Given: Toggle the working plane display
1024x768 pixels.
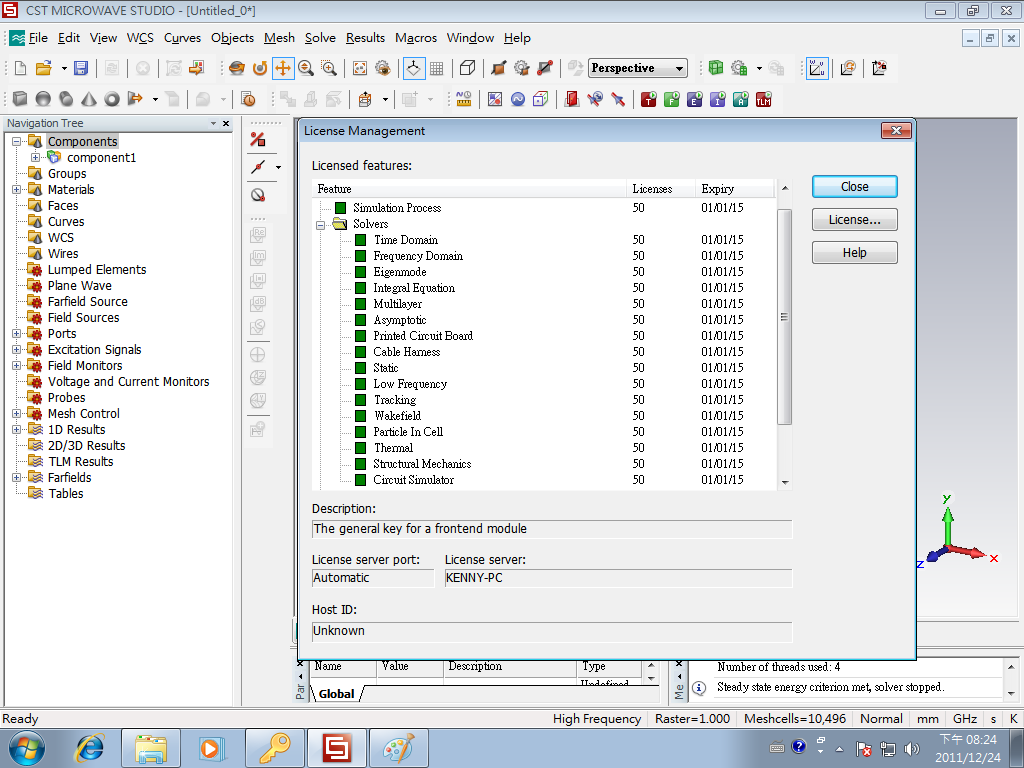Looking at the screenshot, I should 413,68.
